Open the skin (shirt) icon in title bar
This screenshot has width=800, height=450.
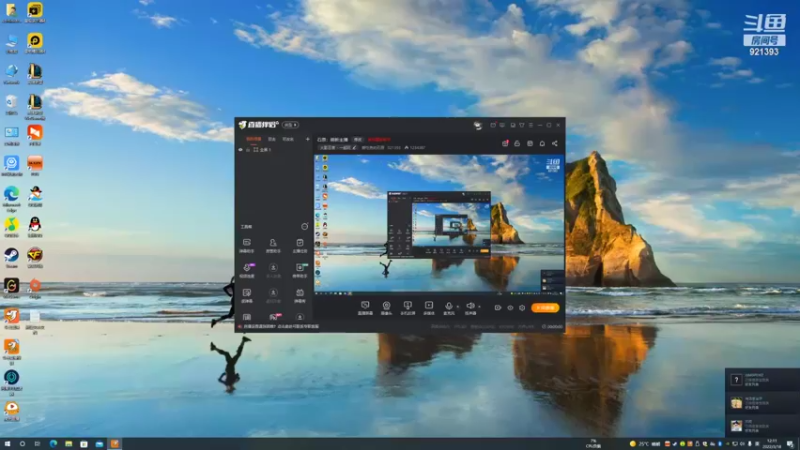[x=521, y=125]
